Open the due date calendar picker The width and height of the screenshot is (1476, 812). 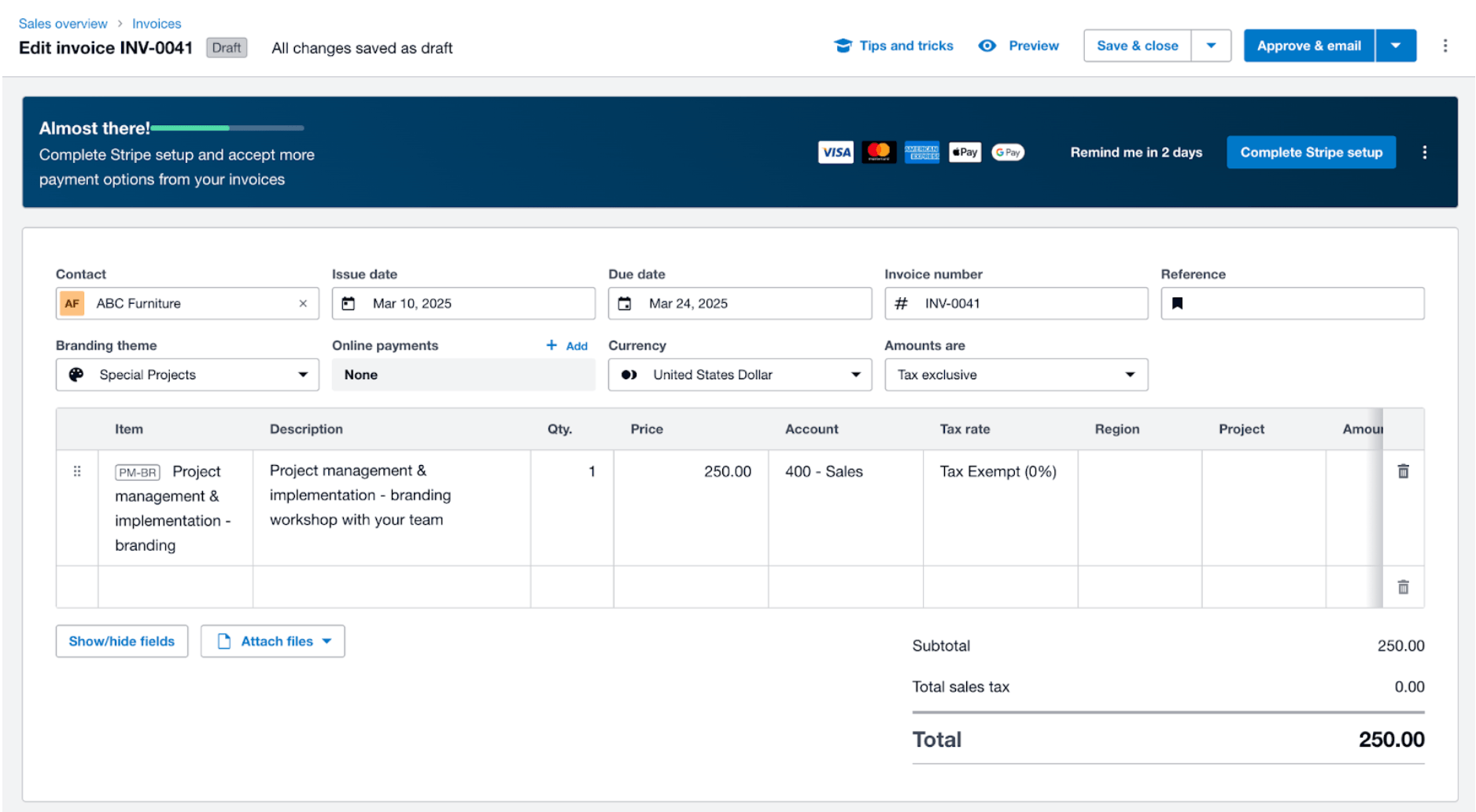click(625, 303)
